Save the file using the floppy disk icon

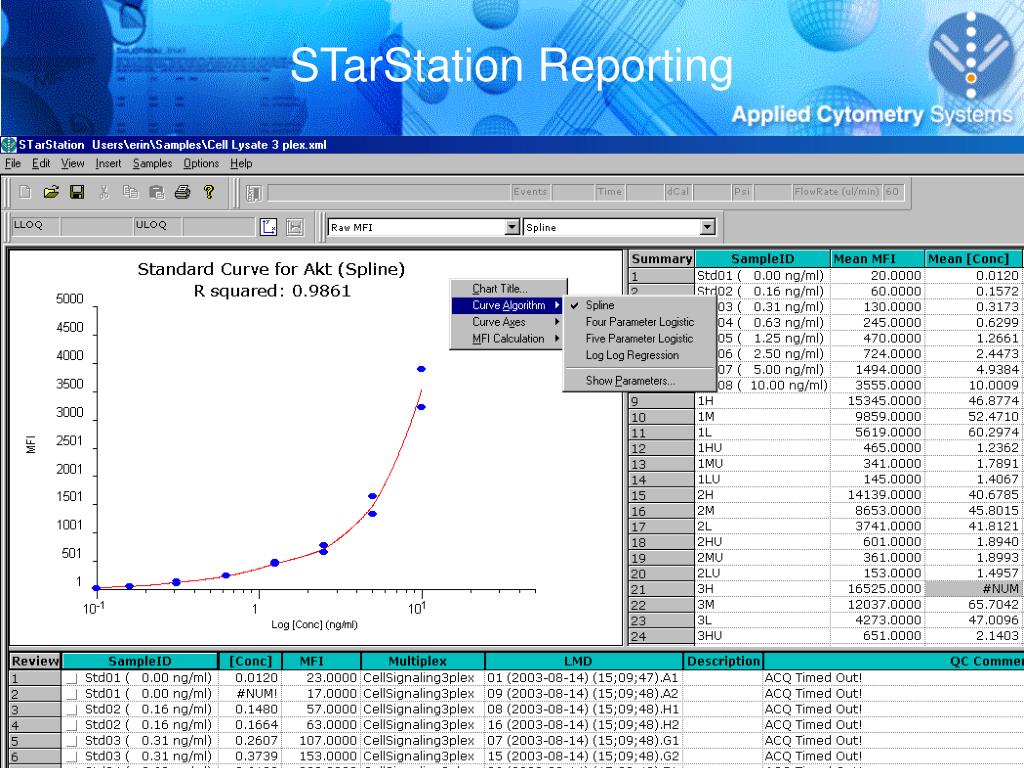coord(77,192)
